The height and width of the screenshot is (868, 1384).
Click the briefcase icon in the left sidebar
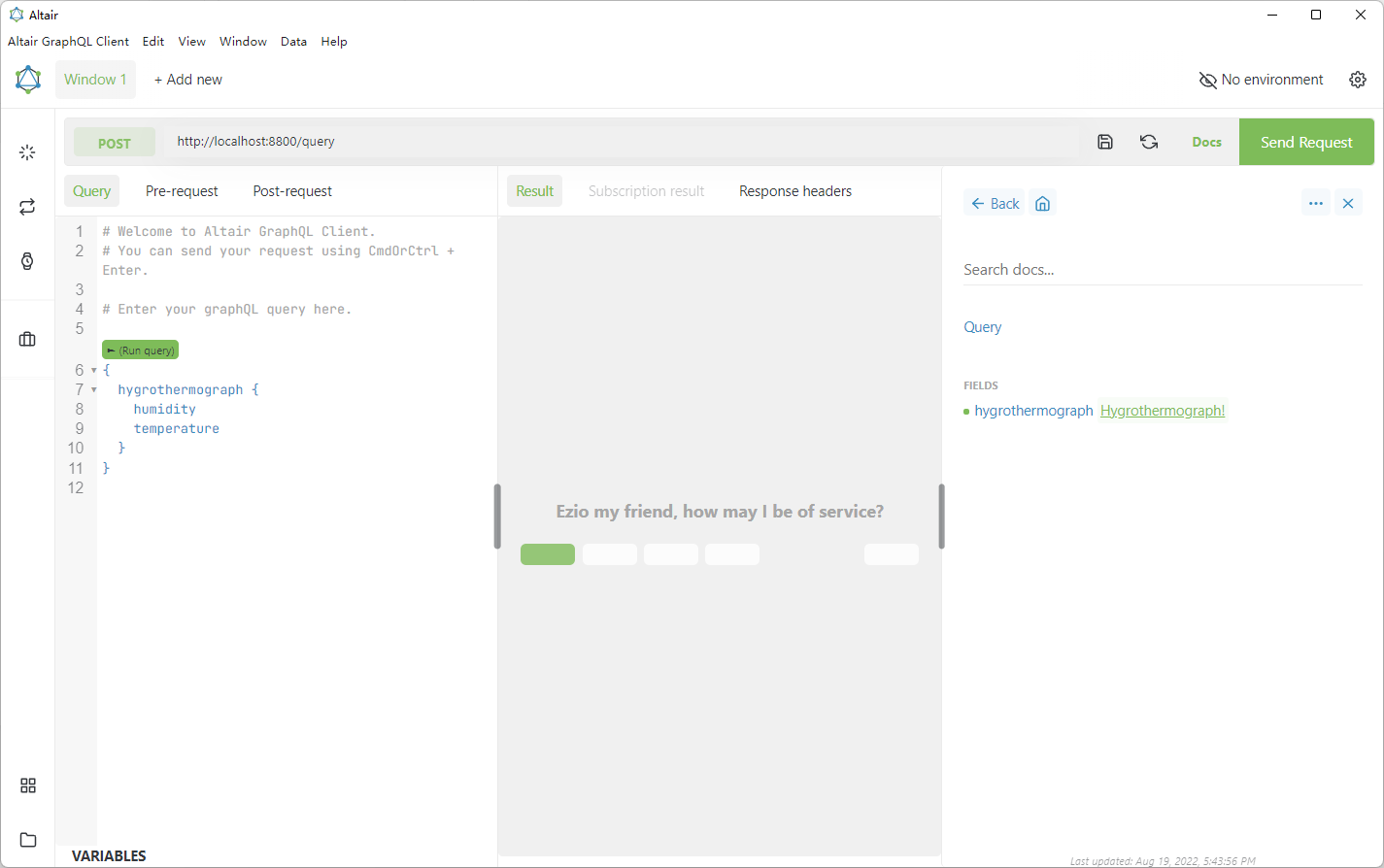[x=27, y=339]
